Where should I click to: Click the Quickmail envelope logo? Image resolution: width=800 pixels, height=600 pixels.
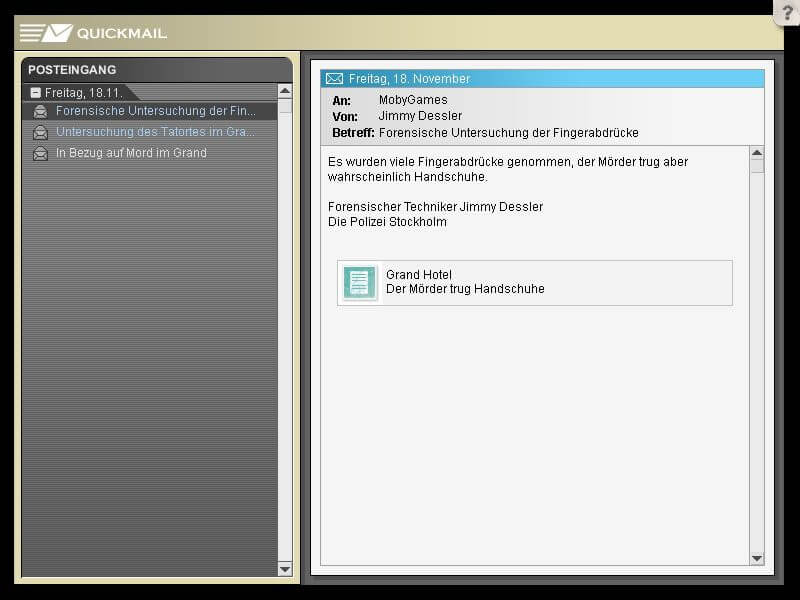[47, 33]
